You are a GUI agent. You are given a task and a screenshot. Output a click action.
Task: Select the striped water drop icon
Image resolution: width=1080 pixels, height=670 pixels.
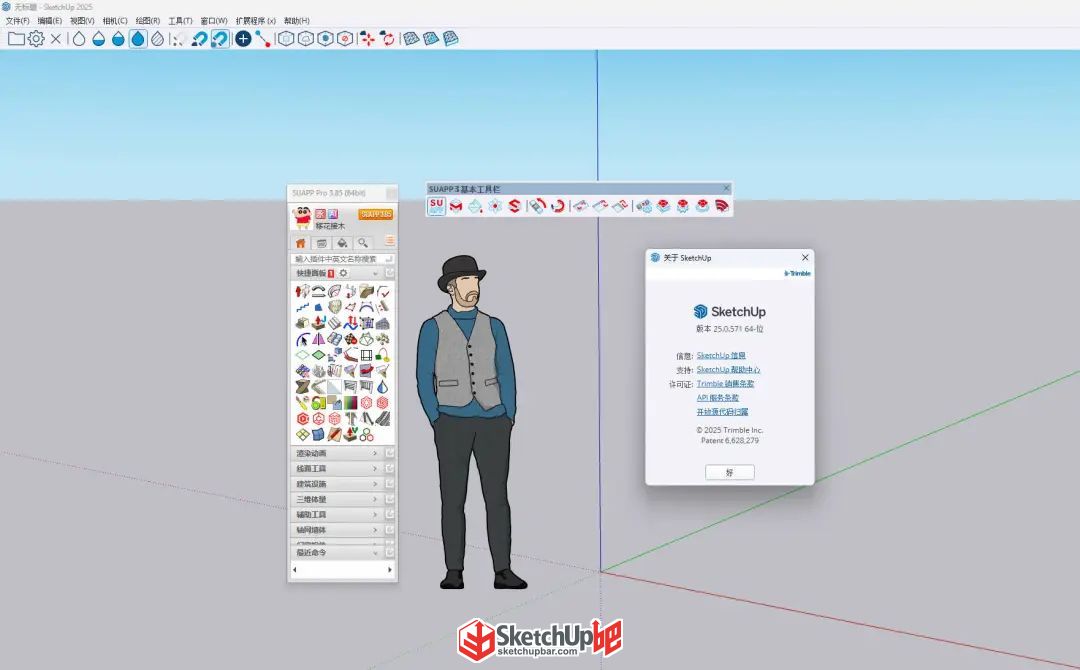tap(158, 39)
